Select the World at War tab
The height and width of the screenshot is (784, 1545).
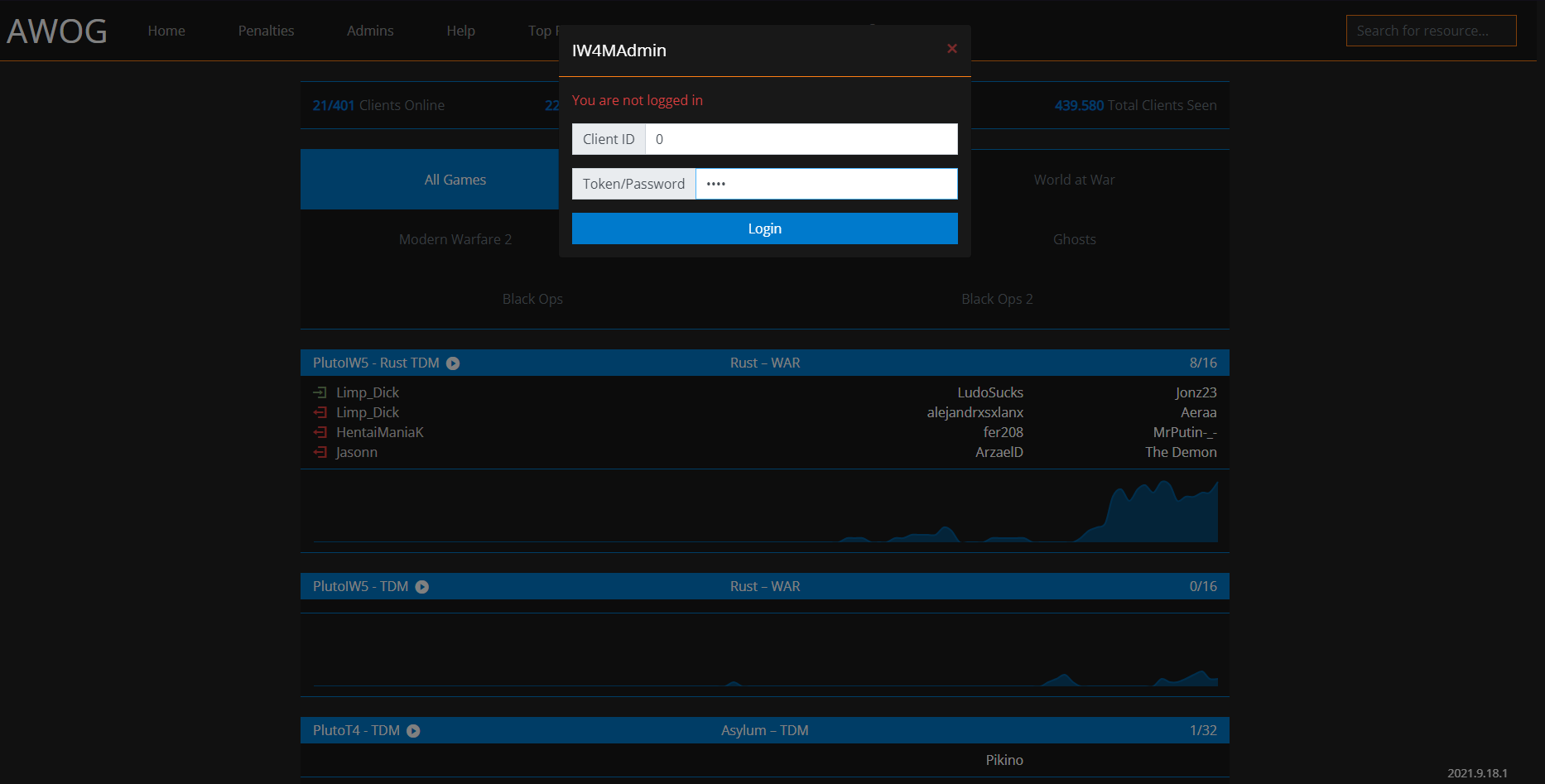[x=1074, y=180]
